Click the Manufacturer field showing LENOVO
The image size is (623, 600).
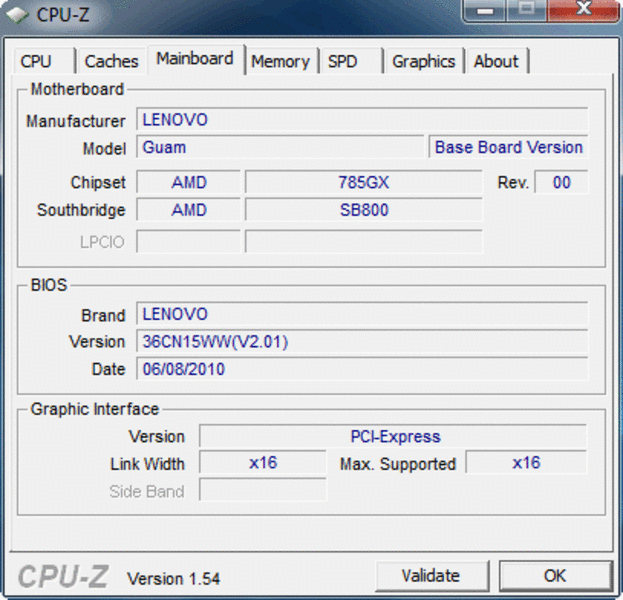pos(362,119)
